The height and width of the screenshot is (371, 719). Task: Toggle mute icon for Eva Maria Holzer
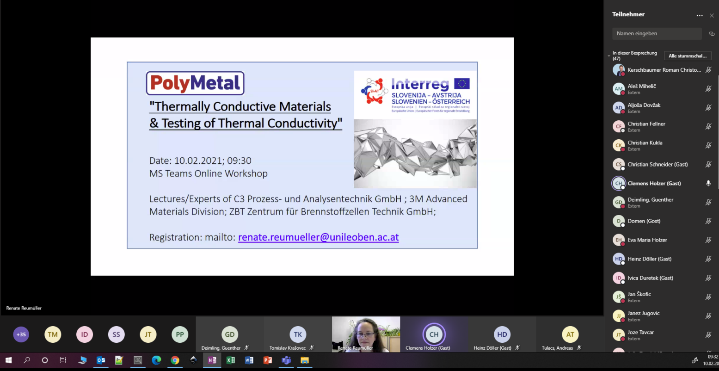(708, 240)
